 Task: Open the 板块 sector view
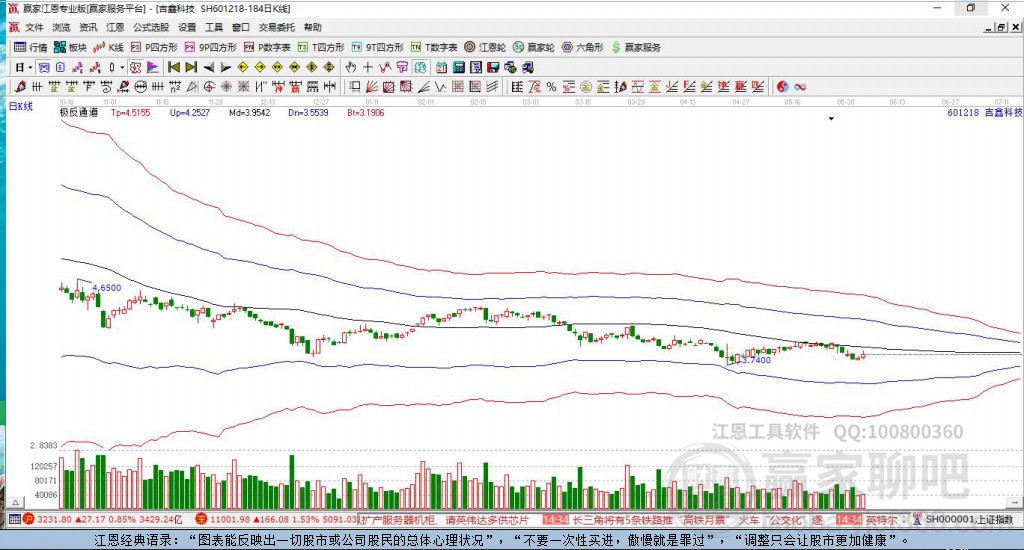(x=70, y=47)
